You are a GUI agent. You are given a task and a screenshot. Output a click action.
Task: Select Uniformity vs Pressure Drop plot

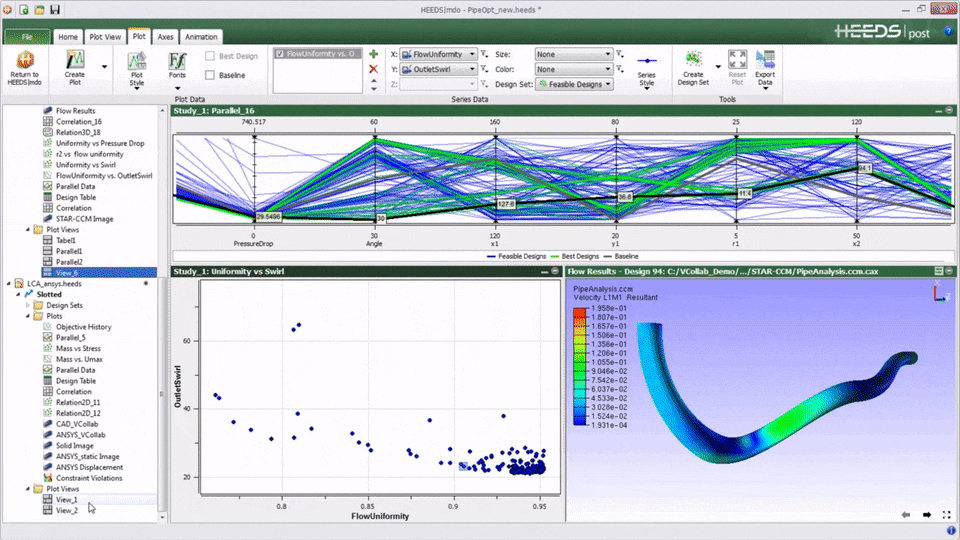pyautogui.click(x=100, y=143)
